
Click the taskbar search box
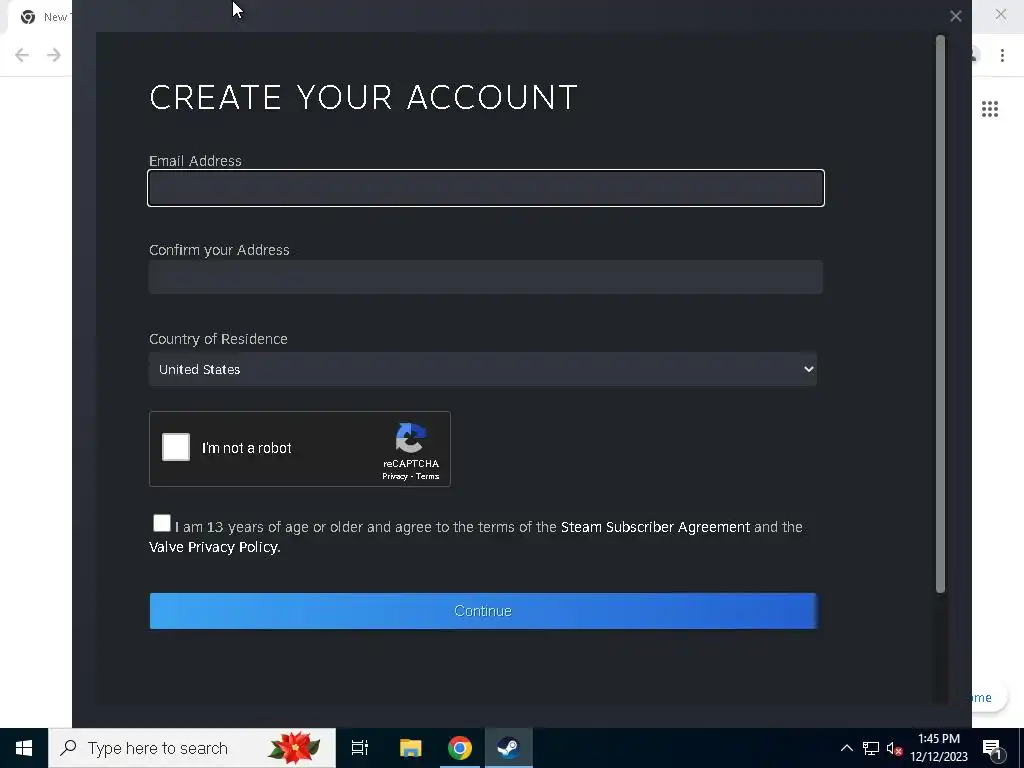(x=192, y=748)
